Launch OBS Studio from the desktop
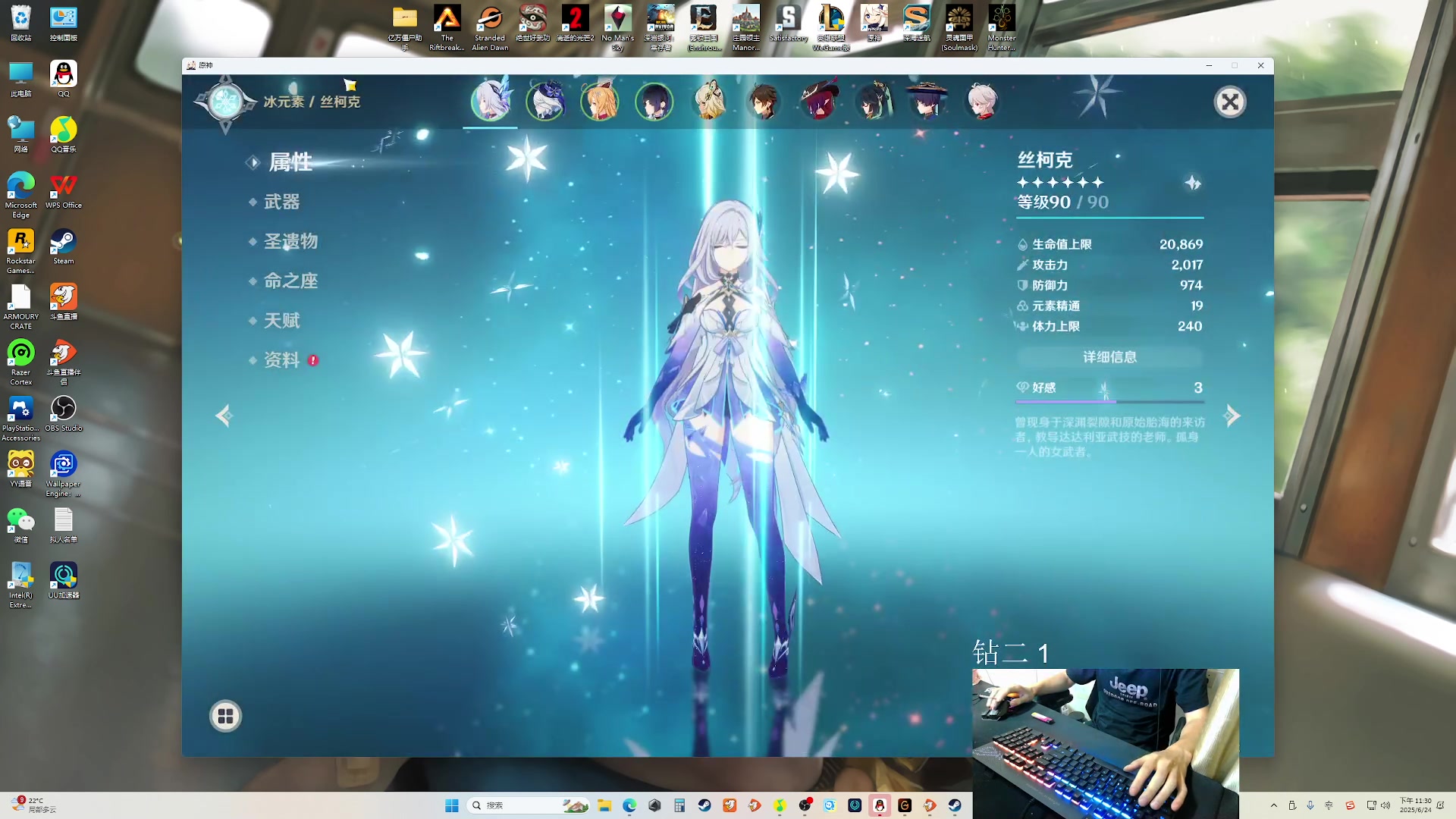Image resolution: width=1456 pixels, height=819 pixels. [64, 413]
